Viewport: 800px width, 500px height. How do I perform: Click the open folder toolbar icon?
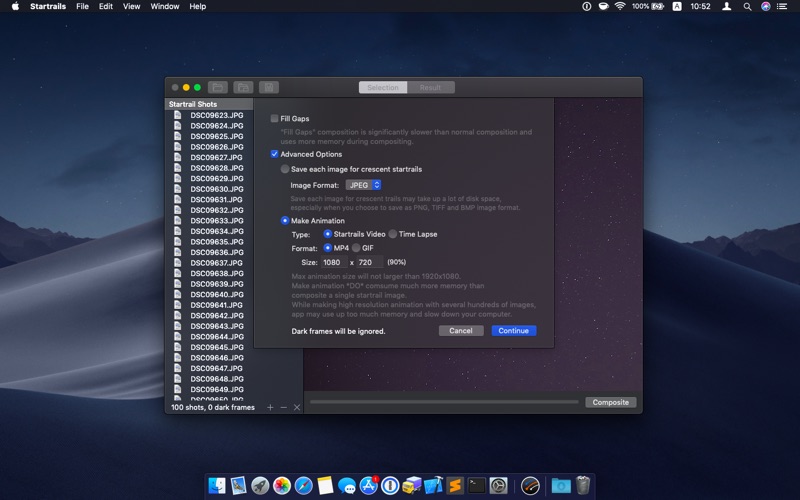[217, 87]
